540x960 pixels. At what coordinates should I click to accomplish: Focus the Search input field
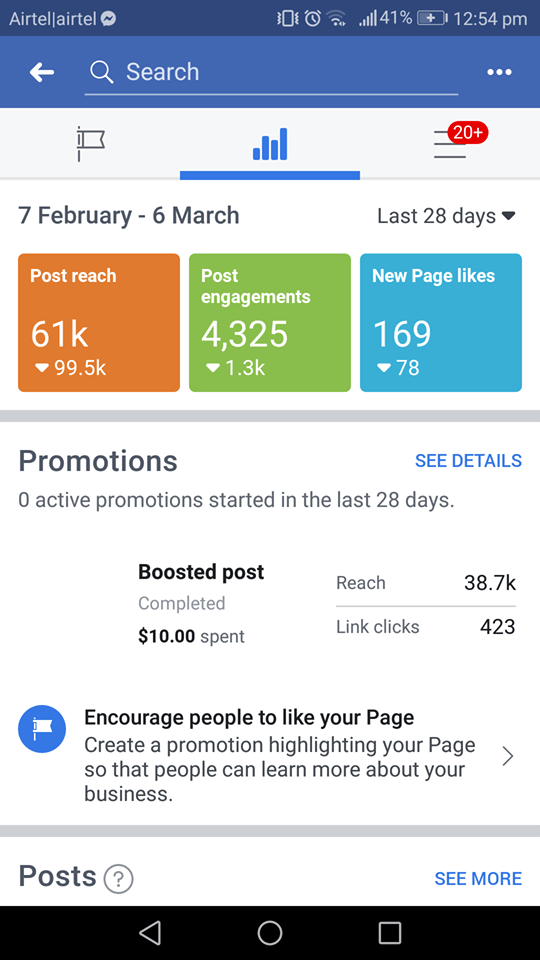pyautogui.click(x=271, y=72)
